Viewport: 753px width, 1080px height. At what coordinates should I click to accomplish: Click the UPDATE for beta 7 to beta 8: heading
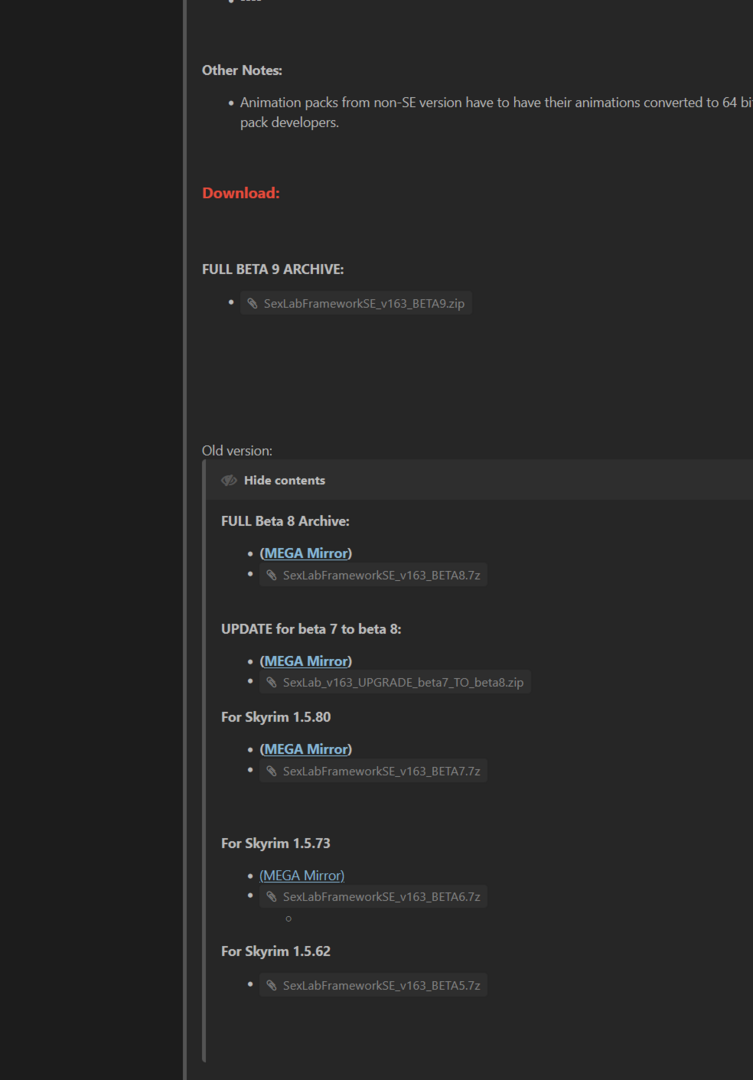(311, 629)
